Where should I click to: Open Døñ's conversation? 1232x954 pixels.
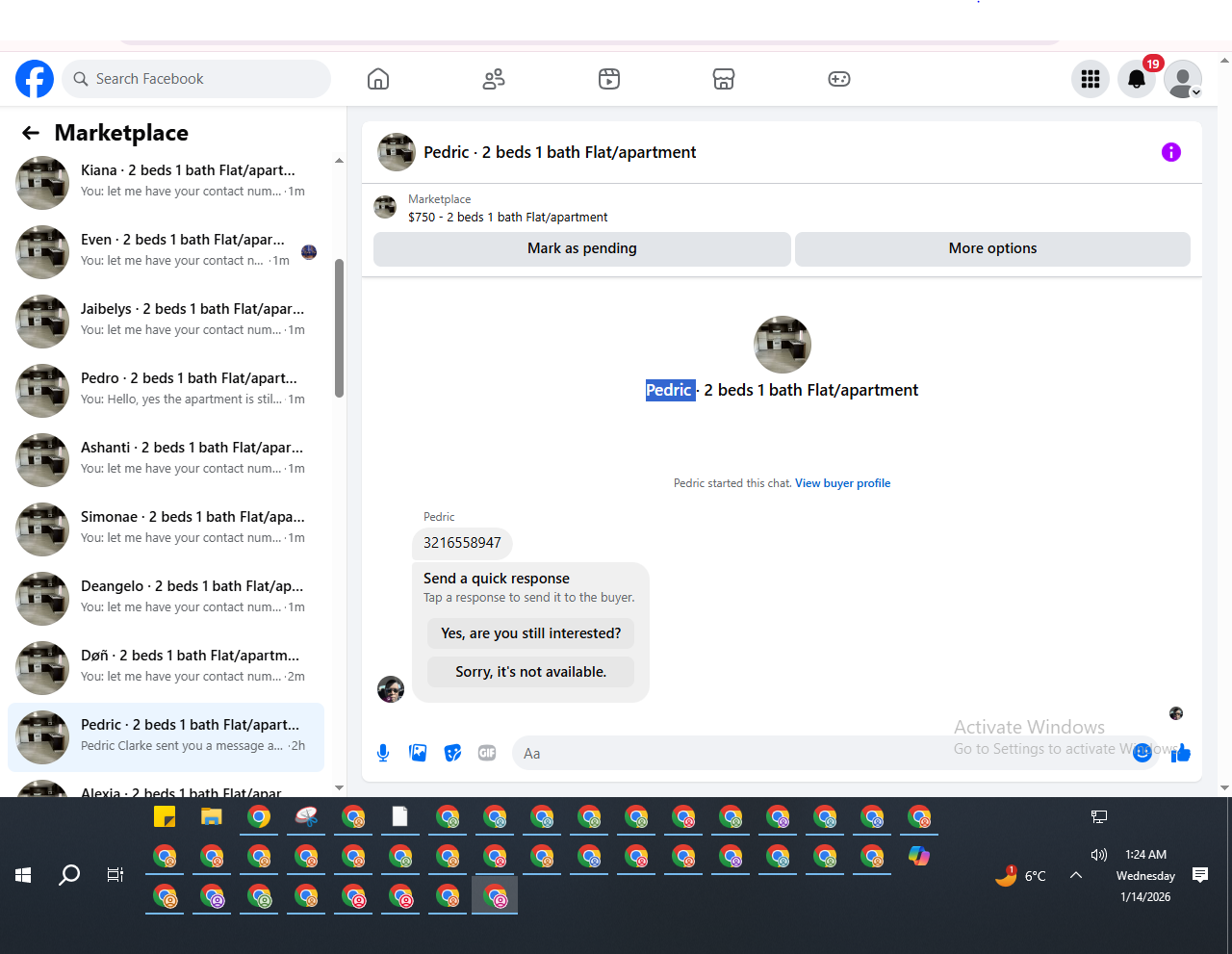tap(166, 668)
